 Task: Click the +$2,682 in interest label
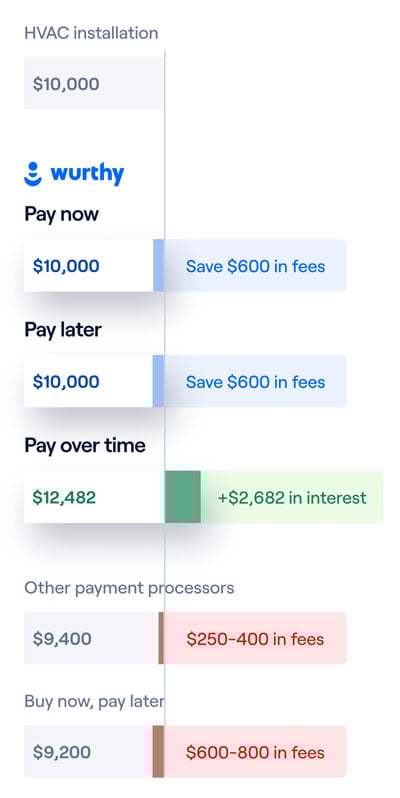click(x=292, y=497)
